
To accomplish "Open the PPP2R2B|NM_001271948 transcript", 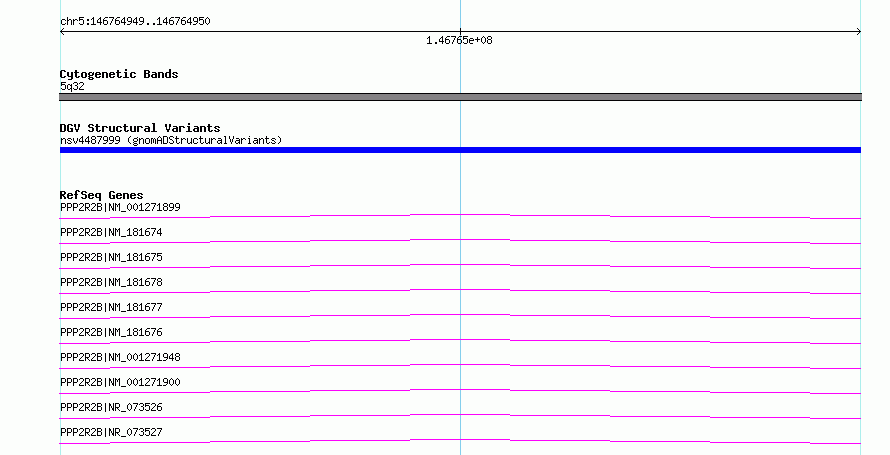I will click(x=120, y=357).
